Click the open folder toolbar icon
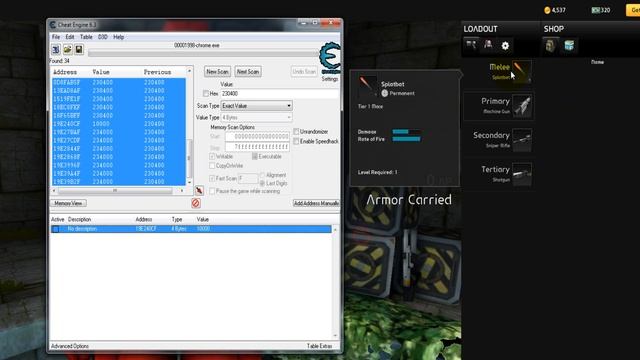 coord(67,50)
